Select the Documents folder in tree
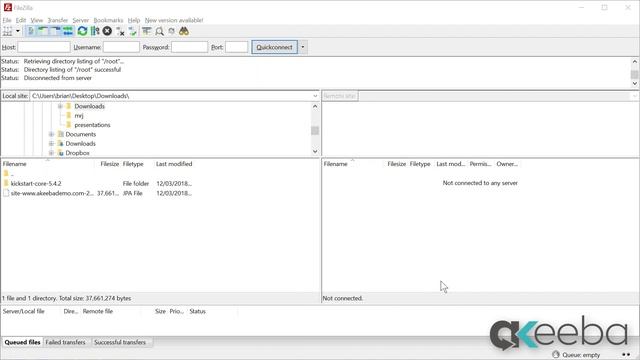 [x=80, y=134]
